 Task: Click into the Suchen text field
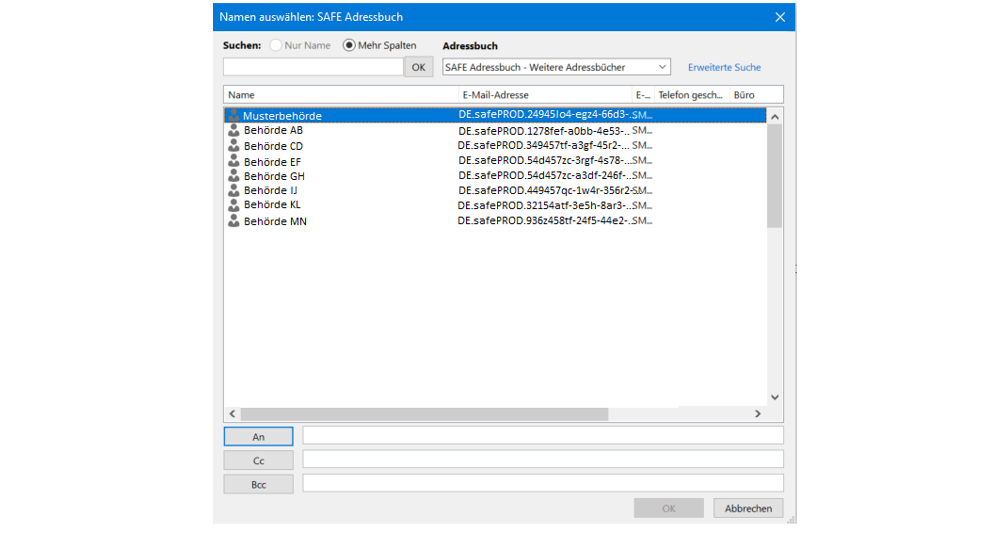tap(312, 67)
